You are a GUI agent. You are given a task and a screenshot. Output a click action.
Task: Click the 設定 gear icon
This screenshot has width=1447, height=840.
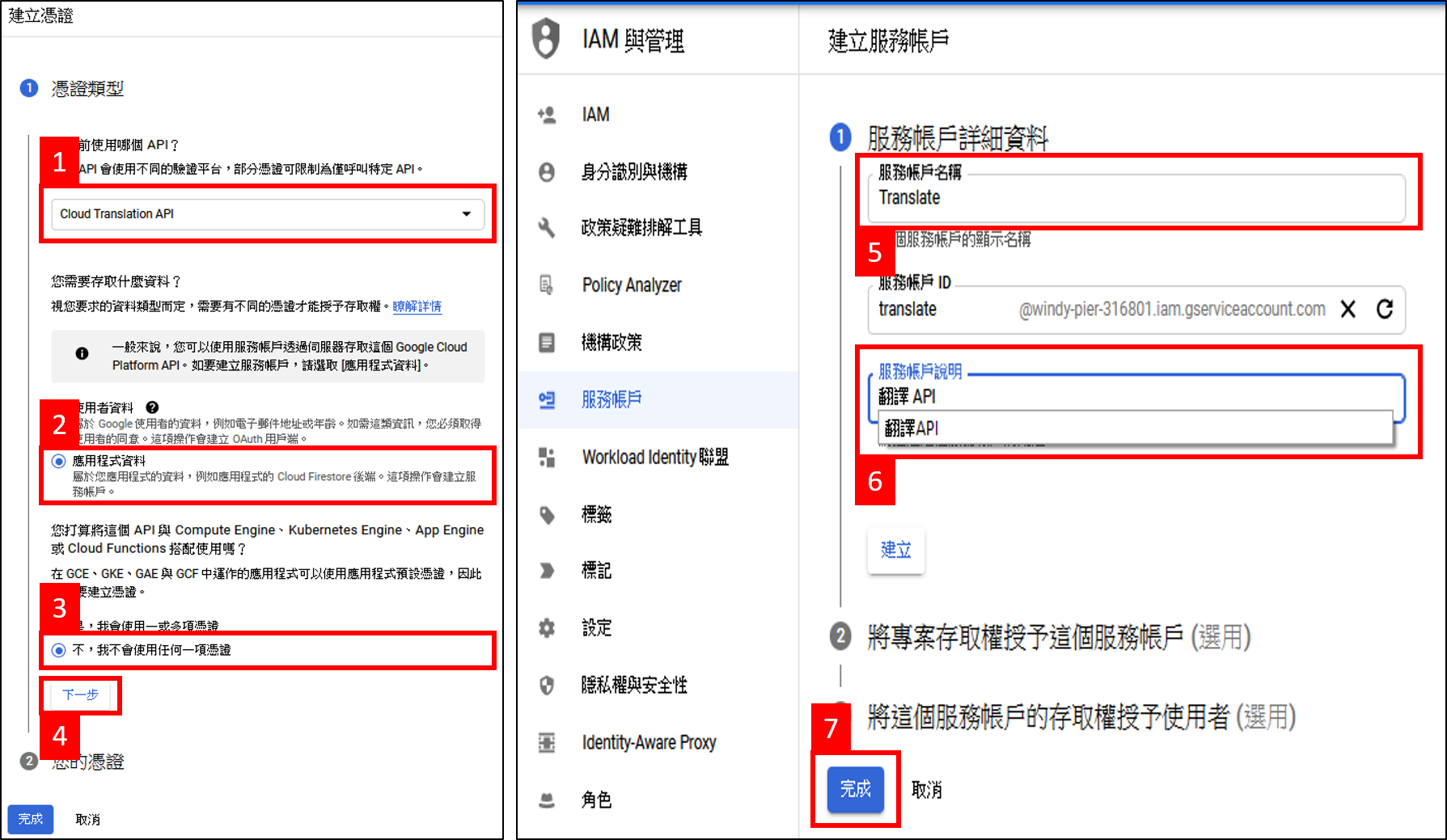pos(547,628)
